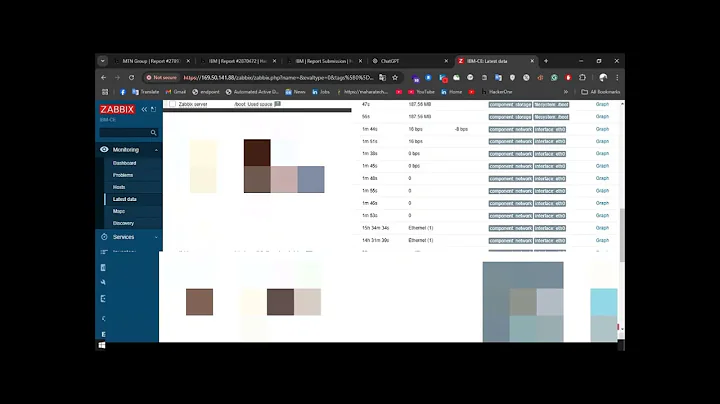
Task: Open the Windows Start button
Action: pos(102,345)
